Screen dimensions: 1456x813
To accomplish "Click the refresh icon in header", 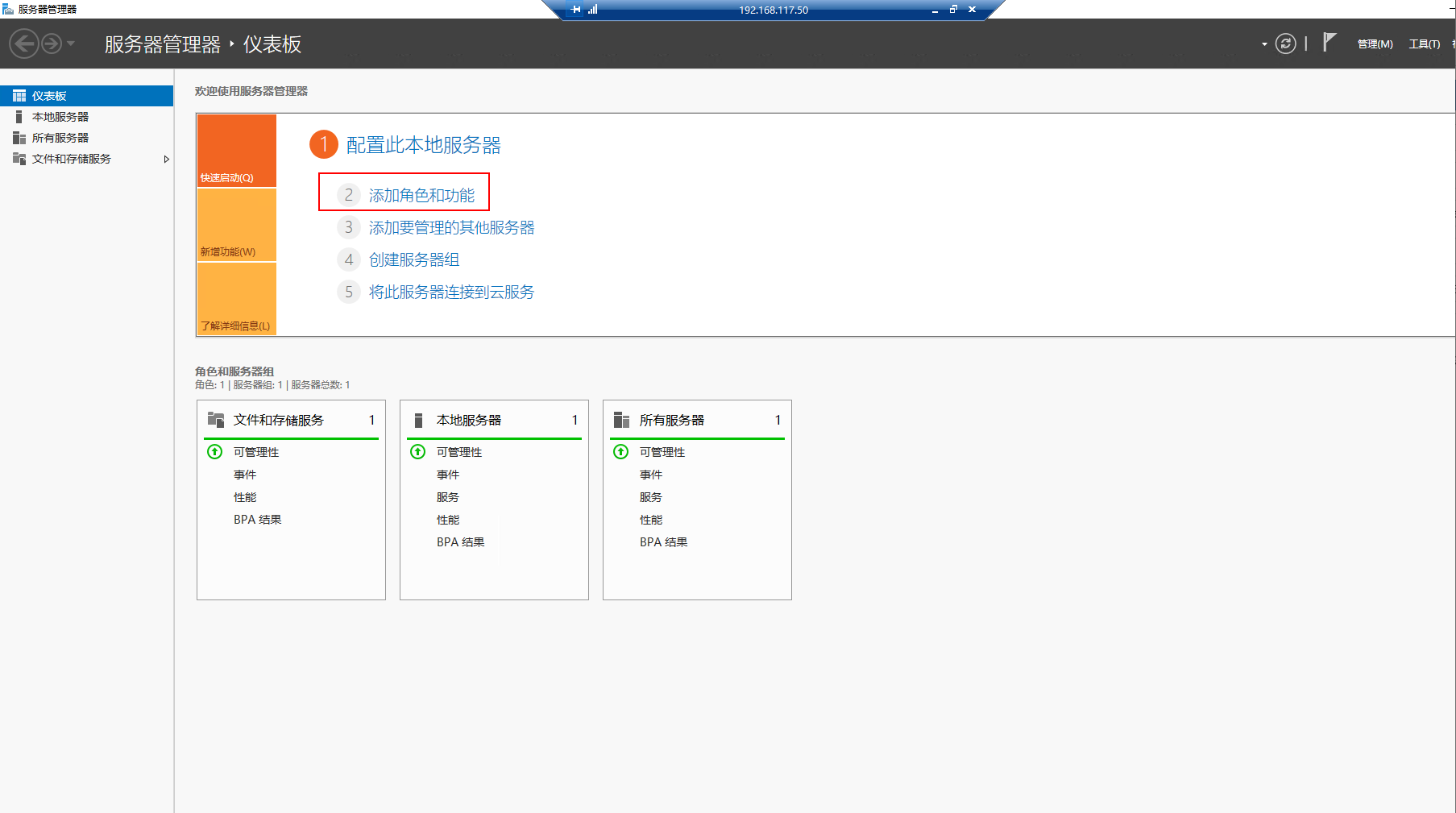I will coord(1286,44).
